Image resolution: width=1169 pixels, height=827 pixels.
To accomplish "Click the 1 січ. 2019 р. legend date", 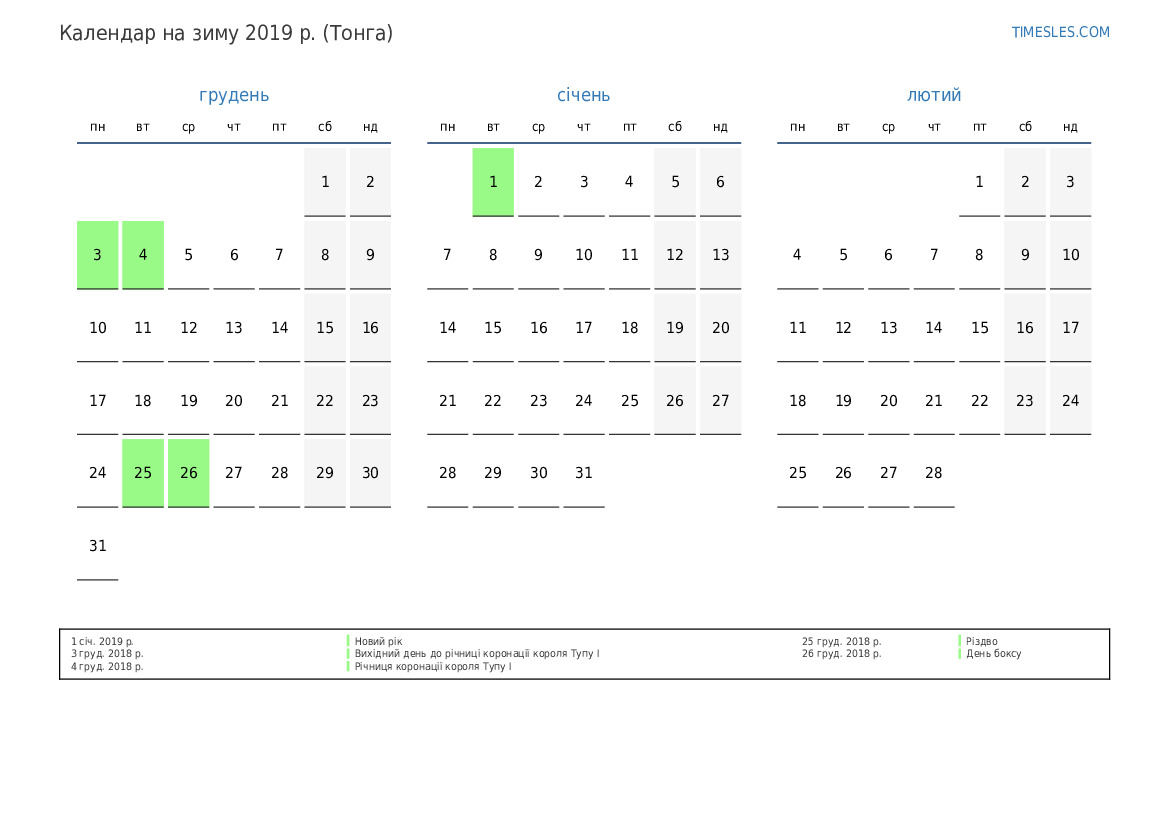I will coord(102,642).
